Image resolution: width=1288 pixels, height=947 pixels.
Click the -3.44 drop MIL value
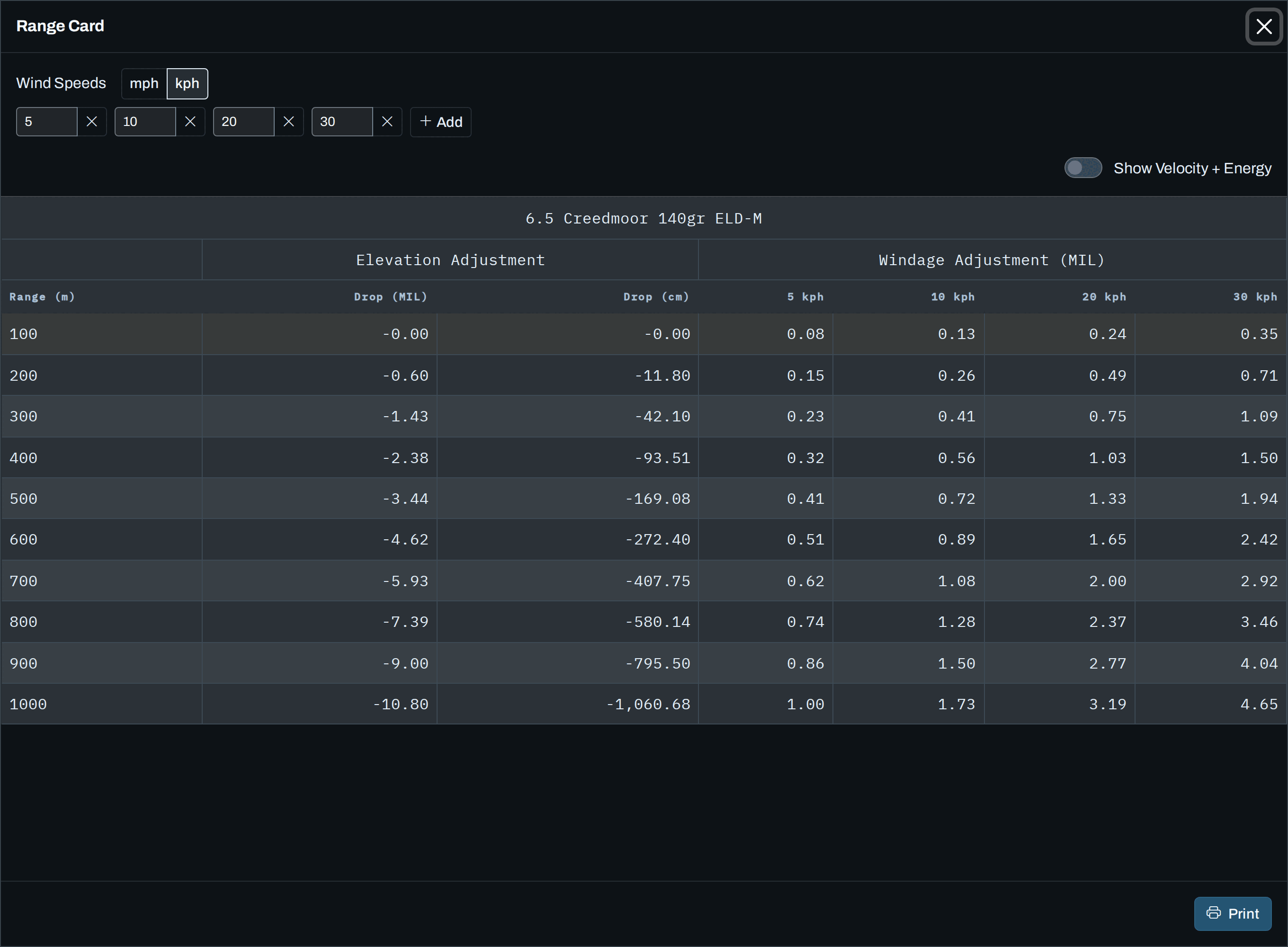click(x=405, y=499)
